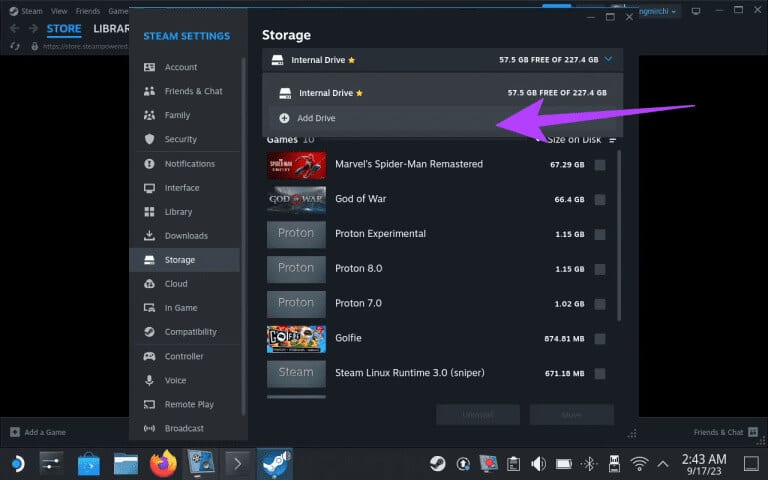Click the plus icon beside Add Drive
Viewport: 768px width, 480px height.
pos(284,118)
